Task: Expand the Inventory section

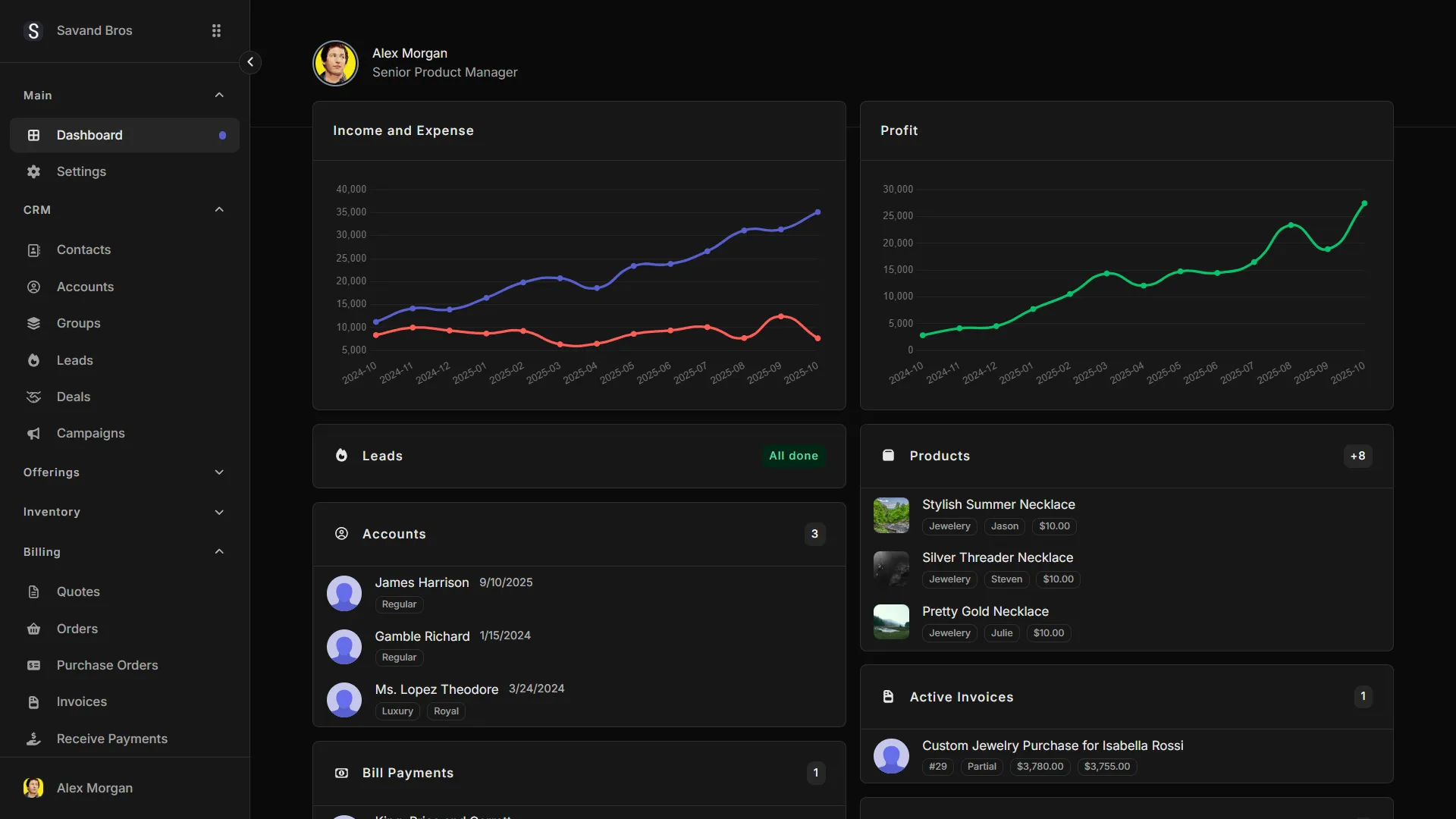Action: click(218, 512)
